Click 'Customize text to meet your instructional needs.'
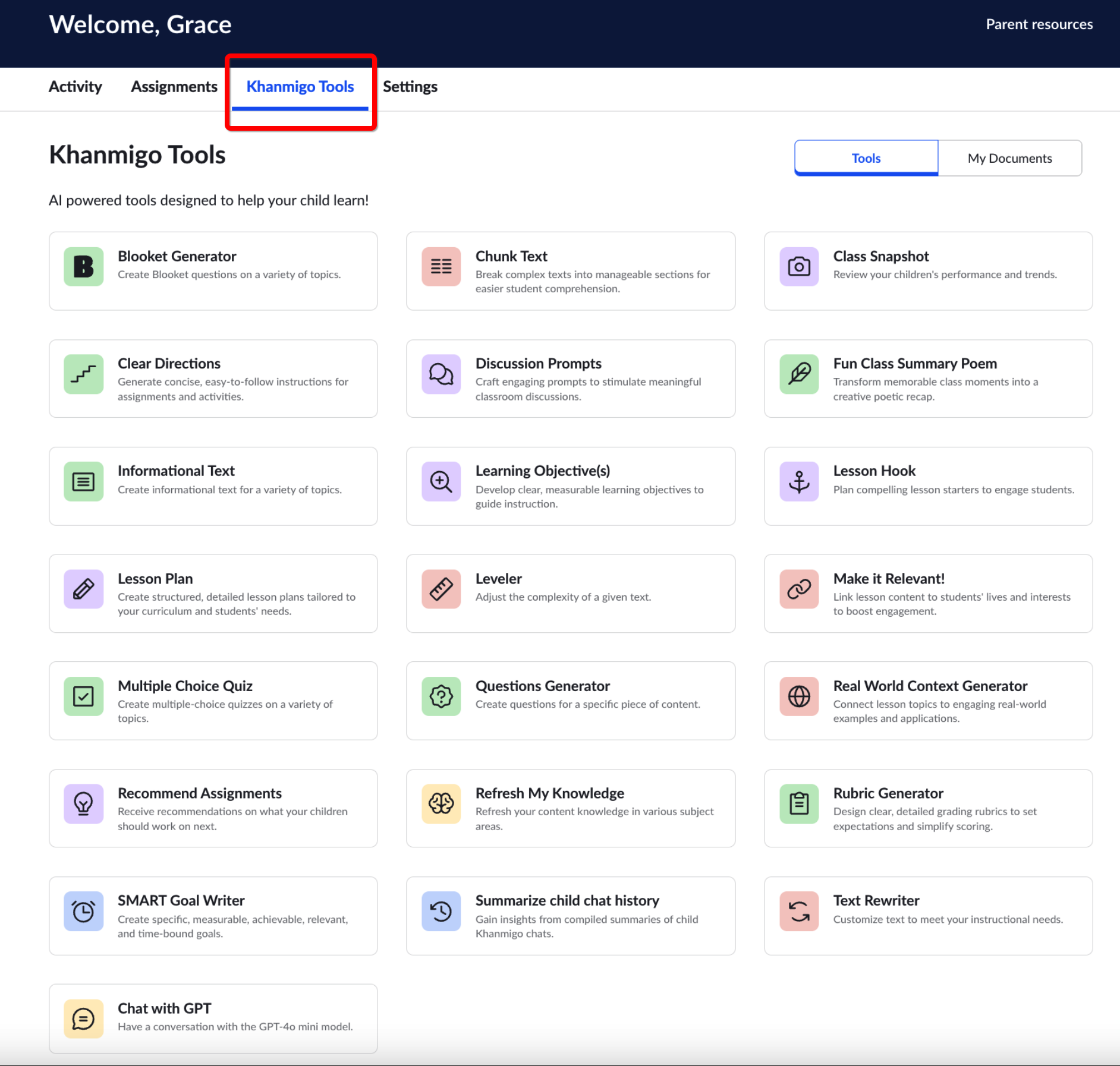This screenshot has height=1066, width=1120. point(948,919)
